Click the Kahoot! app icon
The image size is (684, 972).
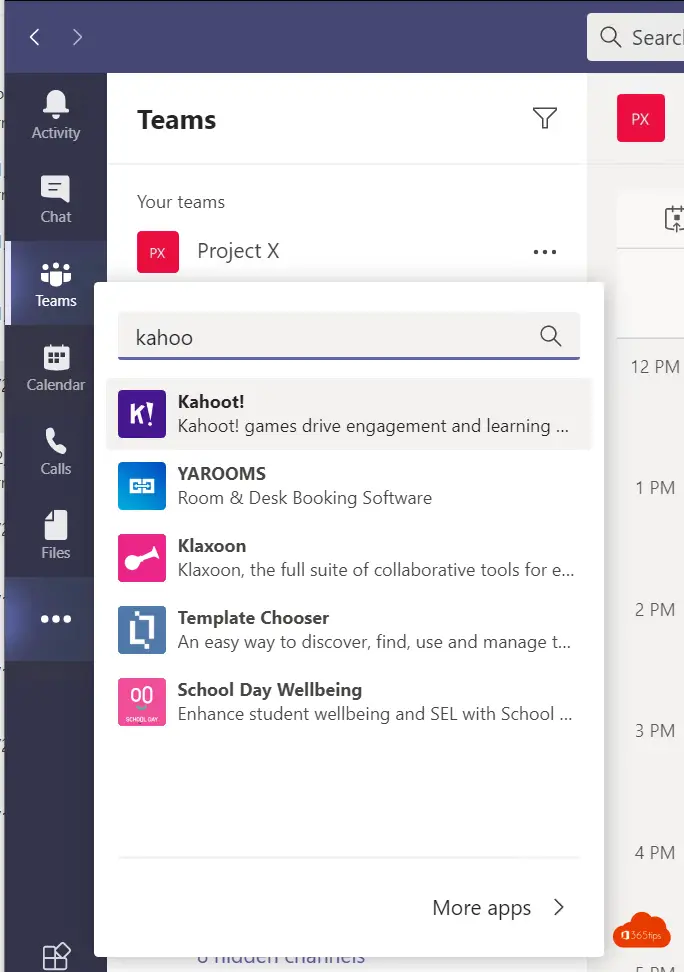(142, 413)
